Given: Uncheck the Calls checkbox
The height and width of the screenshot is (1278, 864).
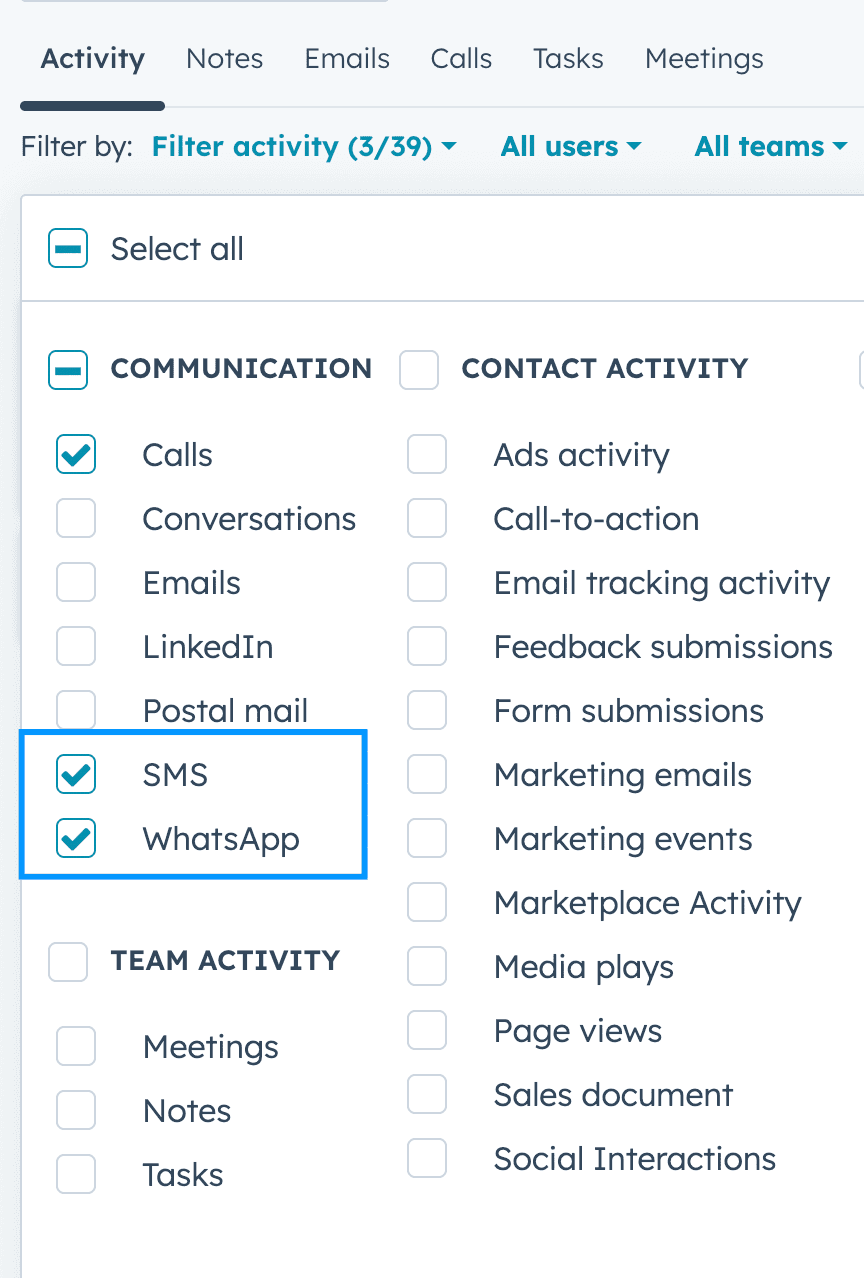Looking at the screenshot, I should point(76,455).
